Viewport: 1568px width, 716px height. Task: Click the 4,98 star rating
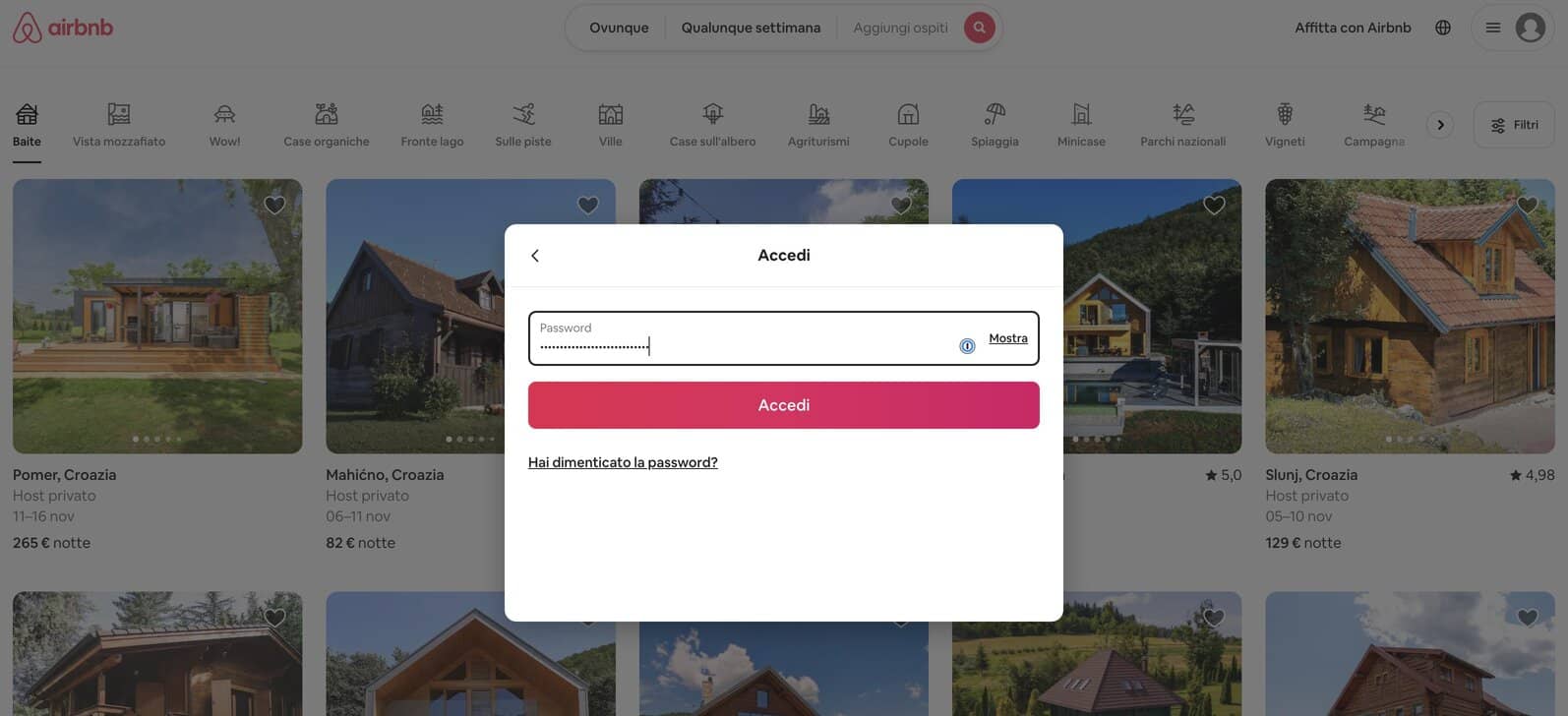tap(1533, 475)
